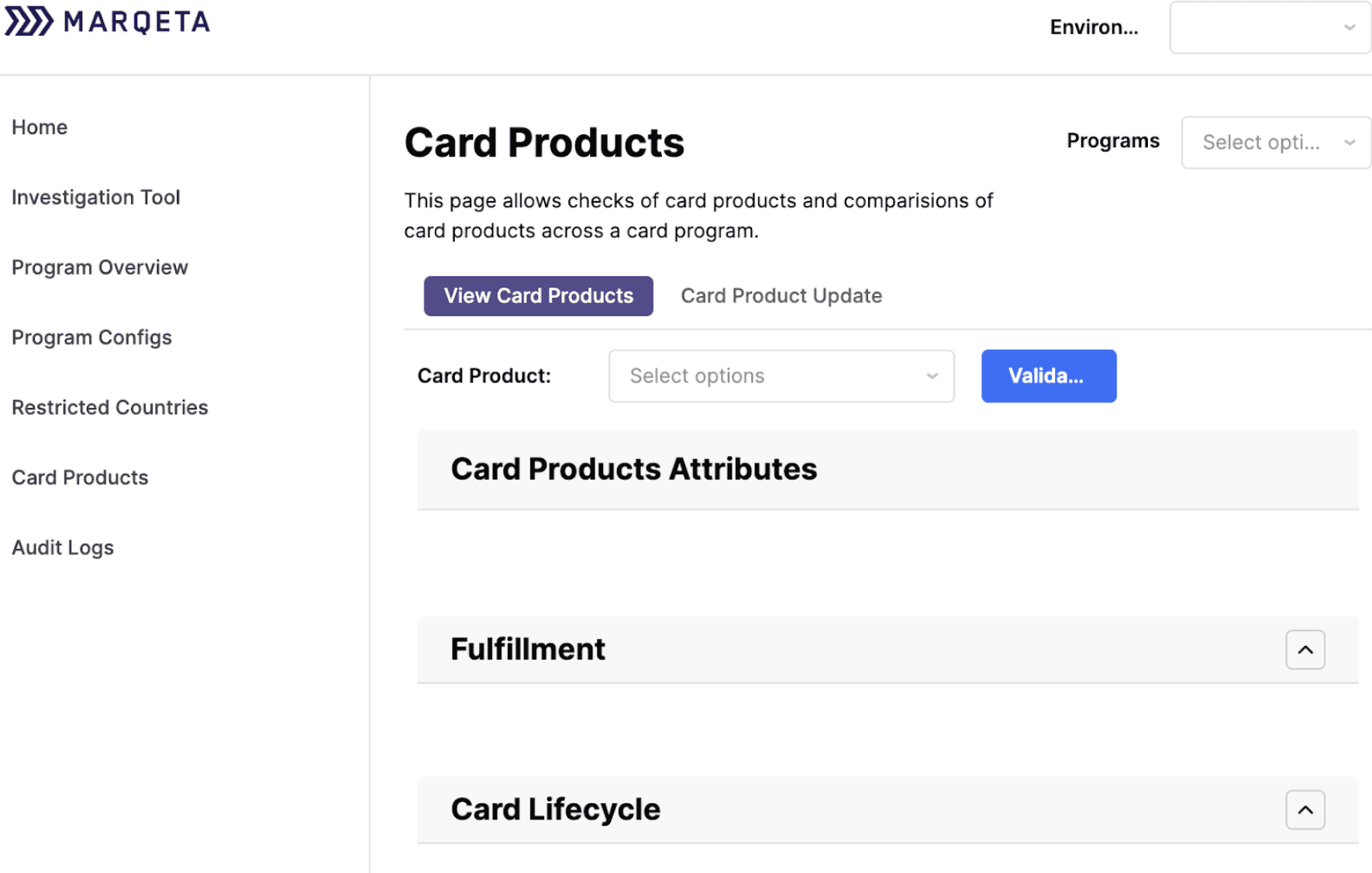This screenshot has height=873, width=1372.
Task: Collapse the Card Lifecycle section chevron
Action: (x=1305, y=809)
